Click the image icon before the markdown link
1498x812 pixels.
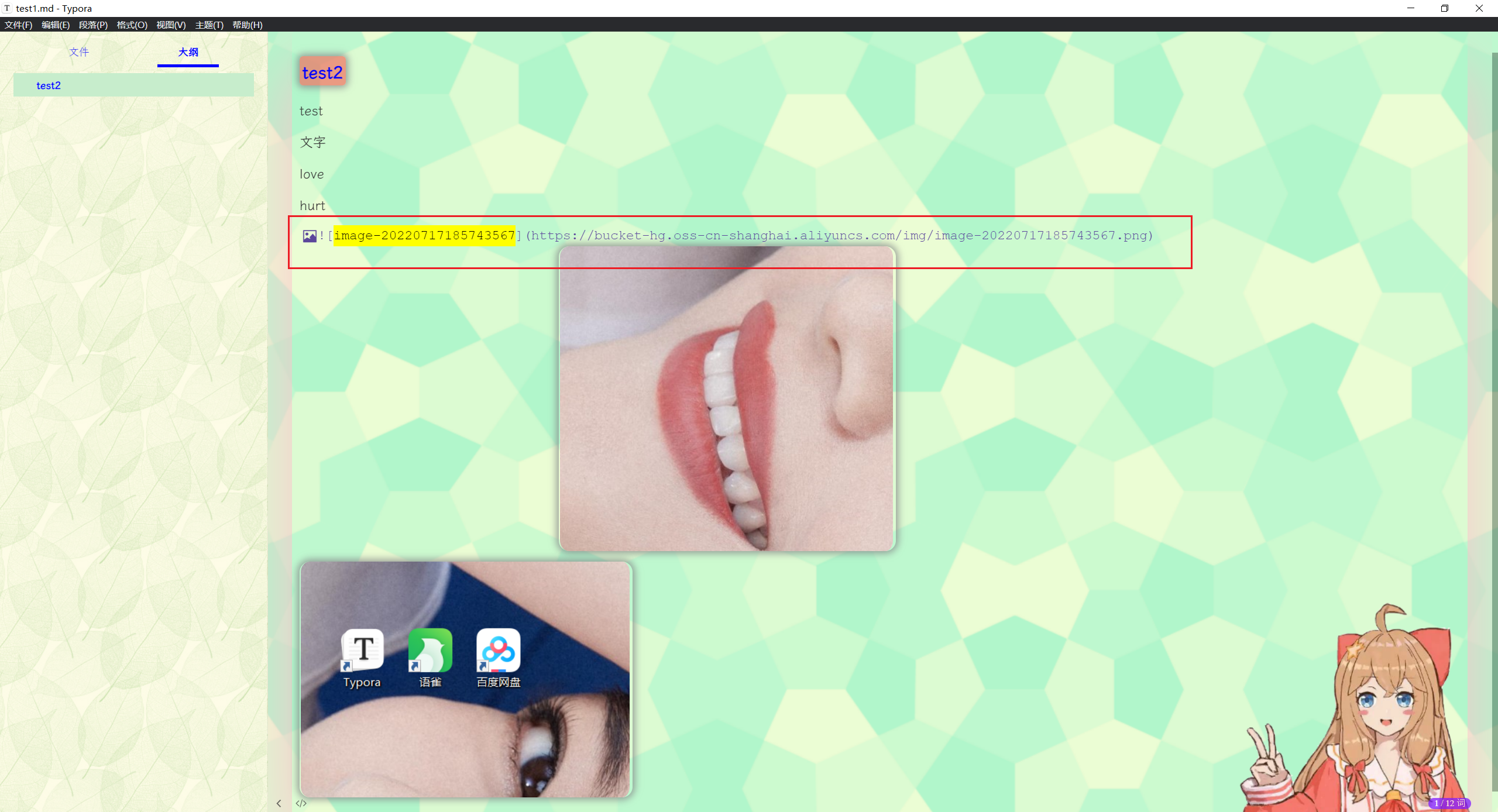(310, 236)
